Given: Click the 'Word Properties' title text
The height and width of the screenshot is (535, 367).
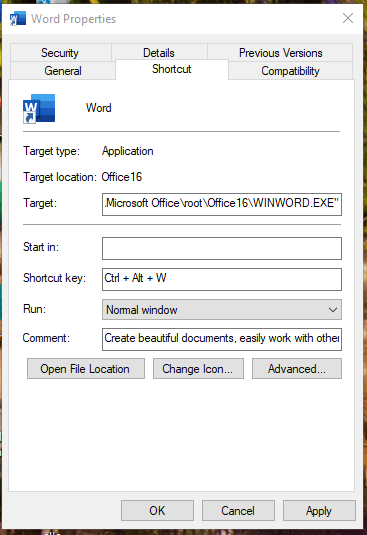Looking at the screenshot, I should pos(74,19).
